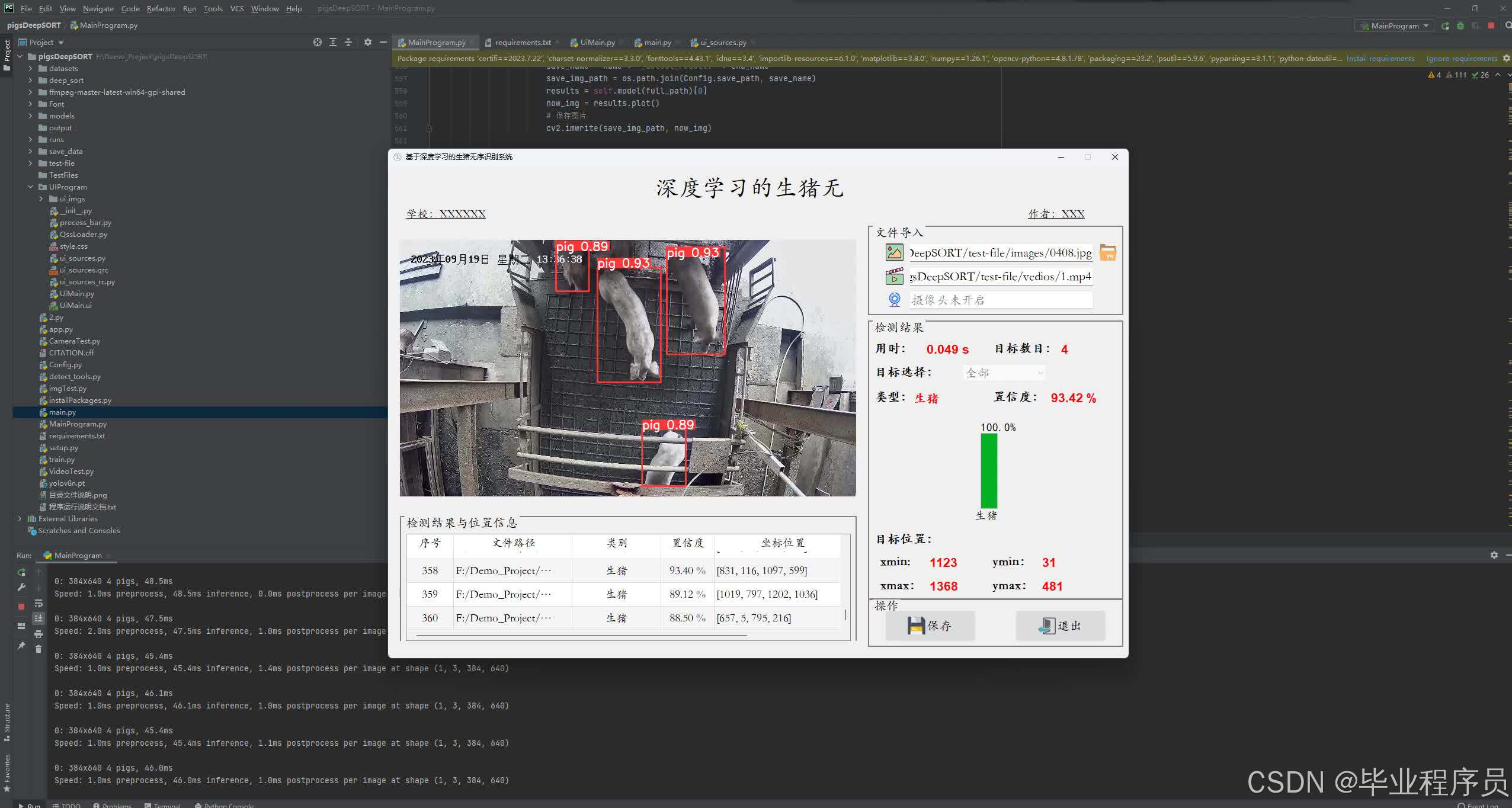Hide the Project panel

click(383, 42)
